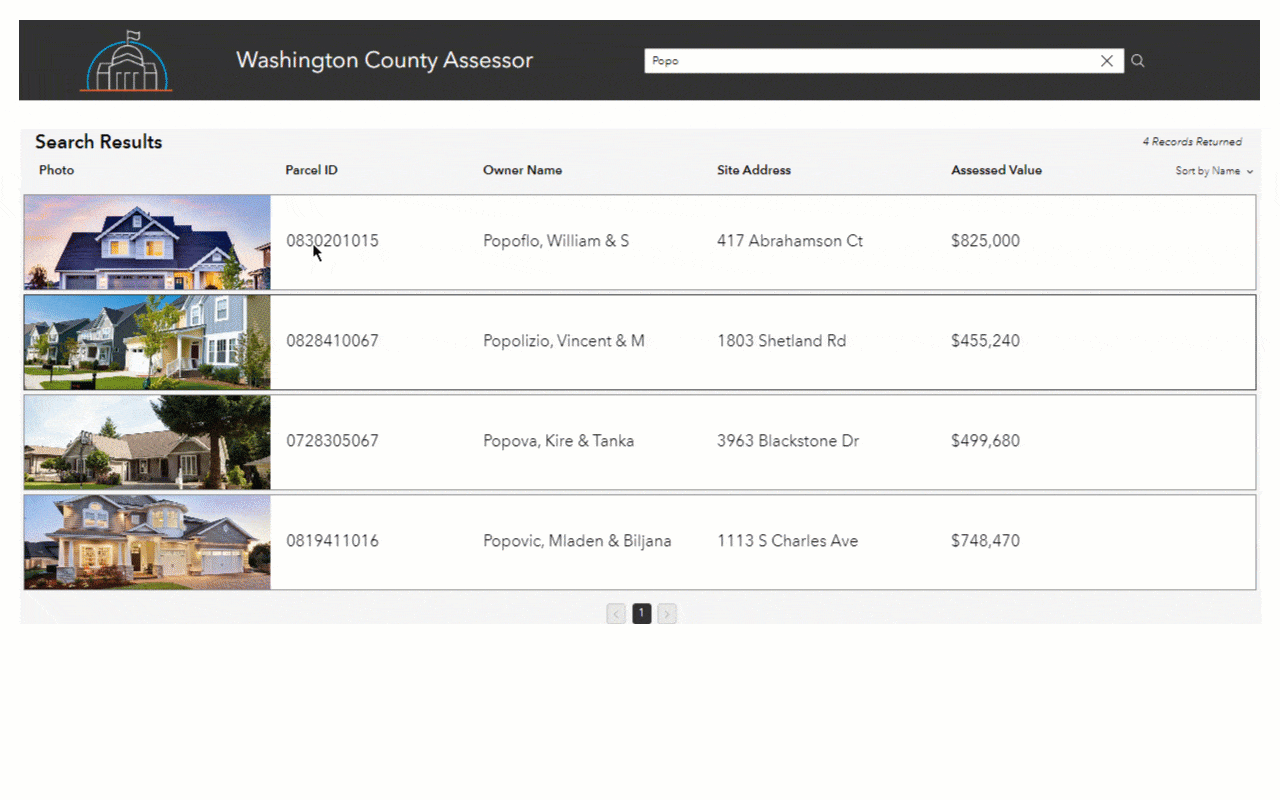This screenshot has height=800, width=1280.
Task: Click the magnifying glass search icon
Action: click(1137, 60)
